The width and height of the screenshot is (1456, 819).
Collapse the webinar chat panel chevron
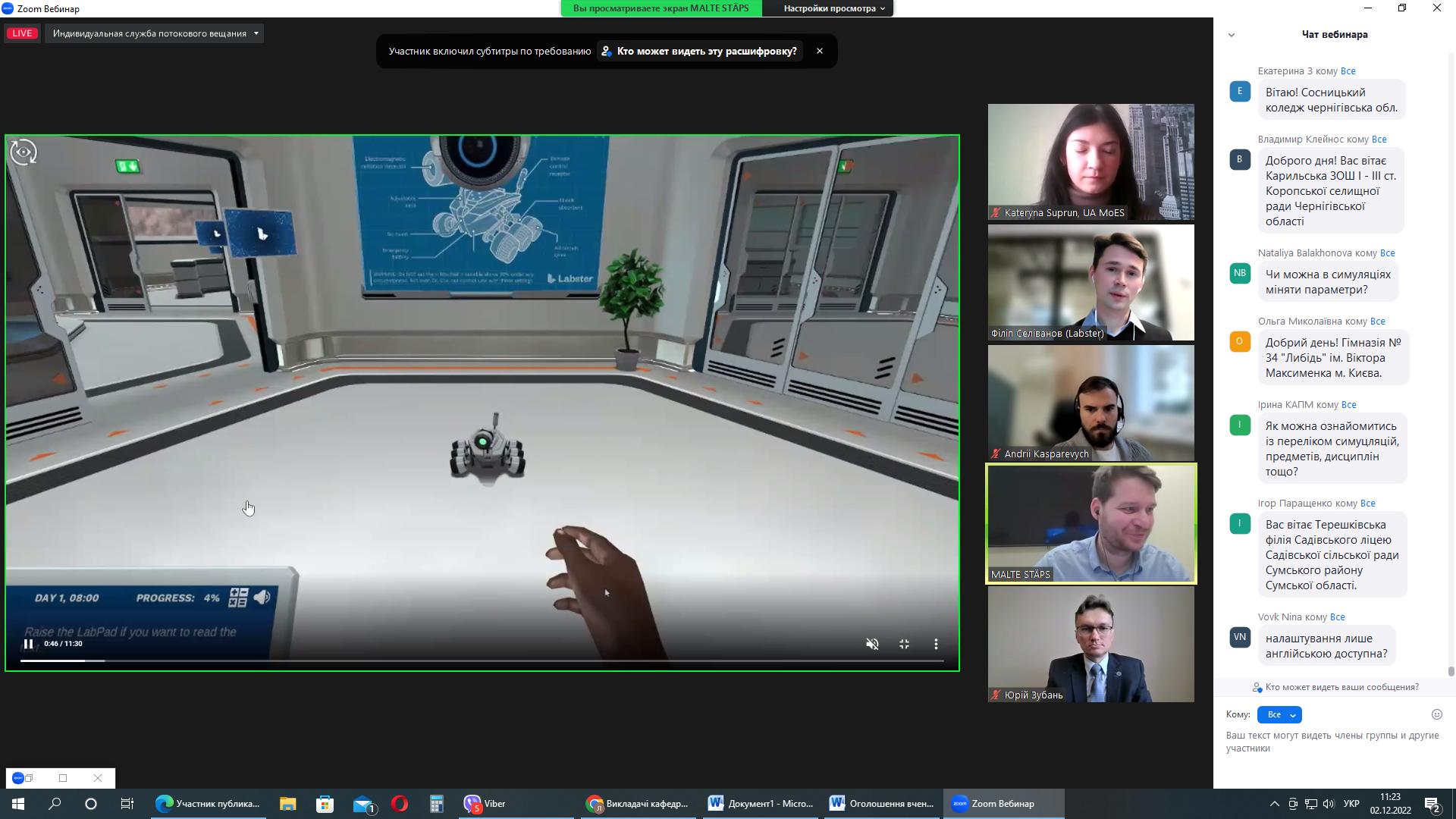(x=1232, y=35)
